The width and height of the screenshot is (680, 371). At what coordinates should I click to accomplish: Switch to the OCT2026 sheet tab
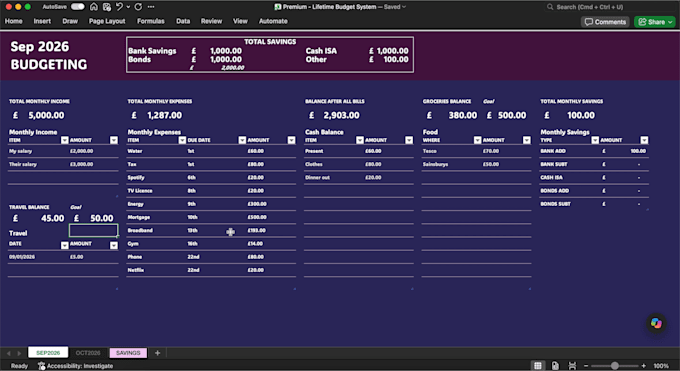88,353
